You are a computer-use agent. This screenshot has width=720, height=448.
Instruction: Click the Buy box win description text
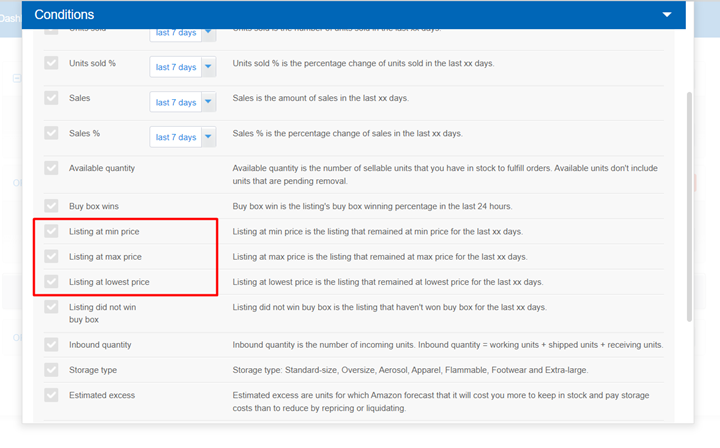point(372,206)
